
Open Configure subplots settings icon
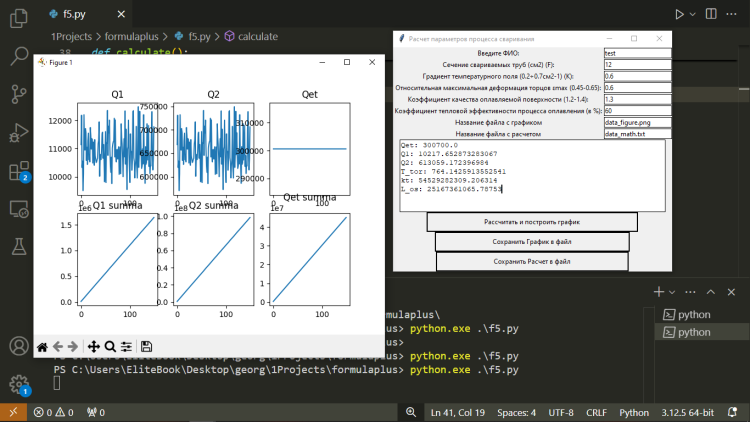coord(126,346)
